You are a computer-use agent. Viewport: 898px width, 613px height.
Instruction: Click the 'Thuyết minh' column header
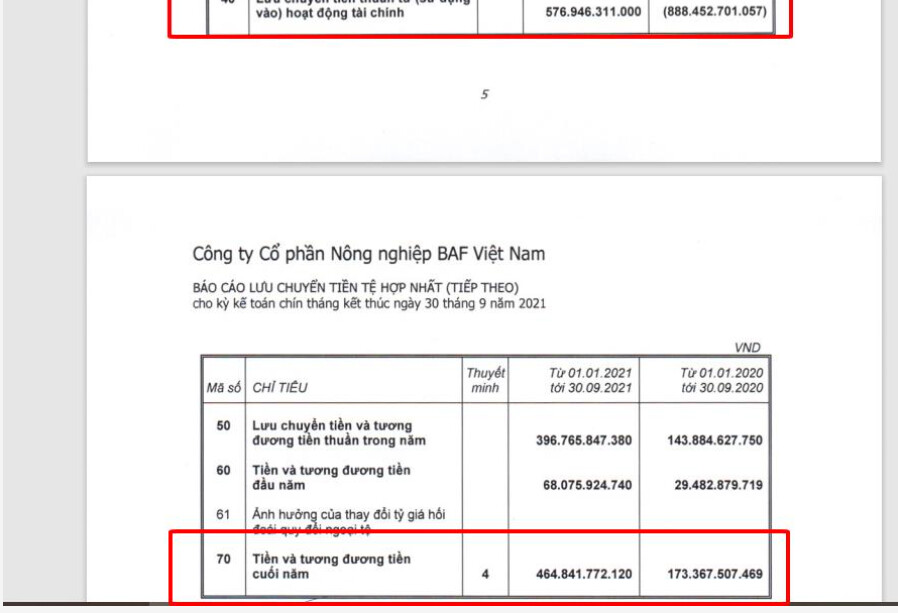tap(485, 380)
